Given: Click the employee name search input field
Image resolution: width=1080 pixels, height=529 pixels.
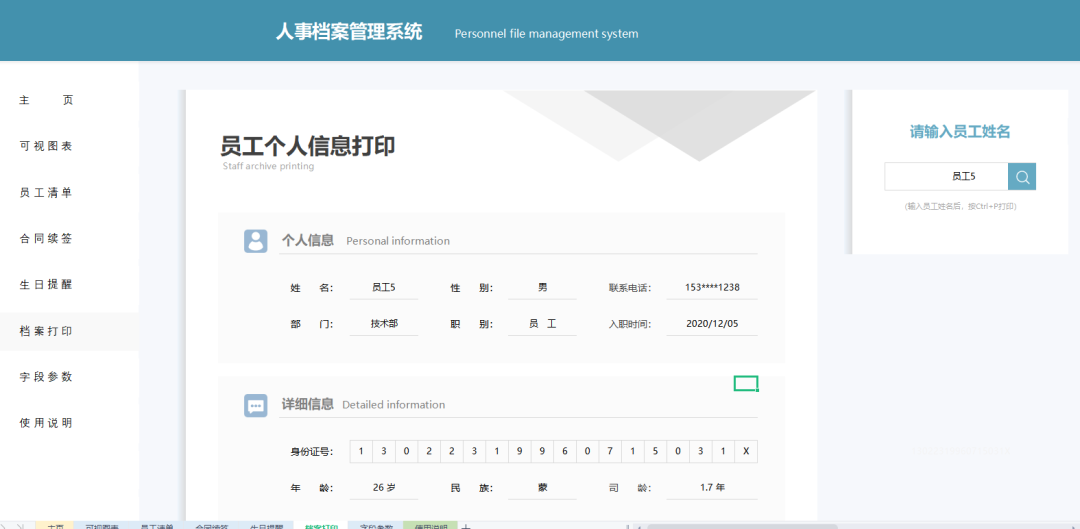Looking at the screenshot, I should pyautogui.click(x=946, y=177).
